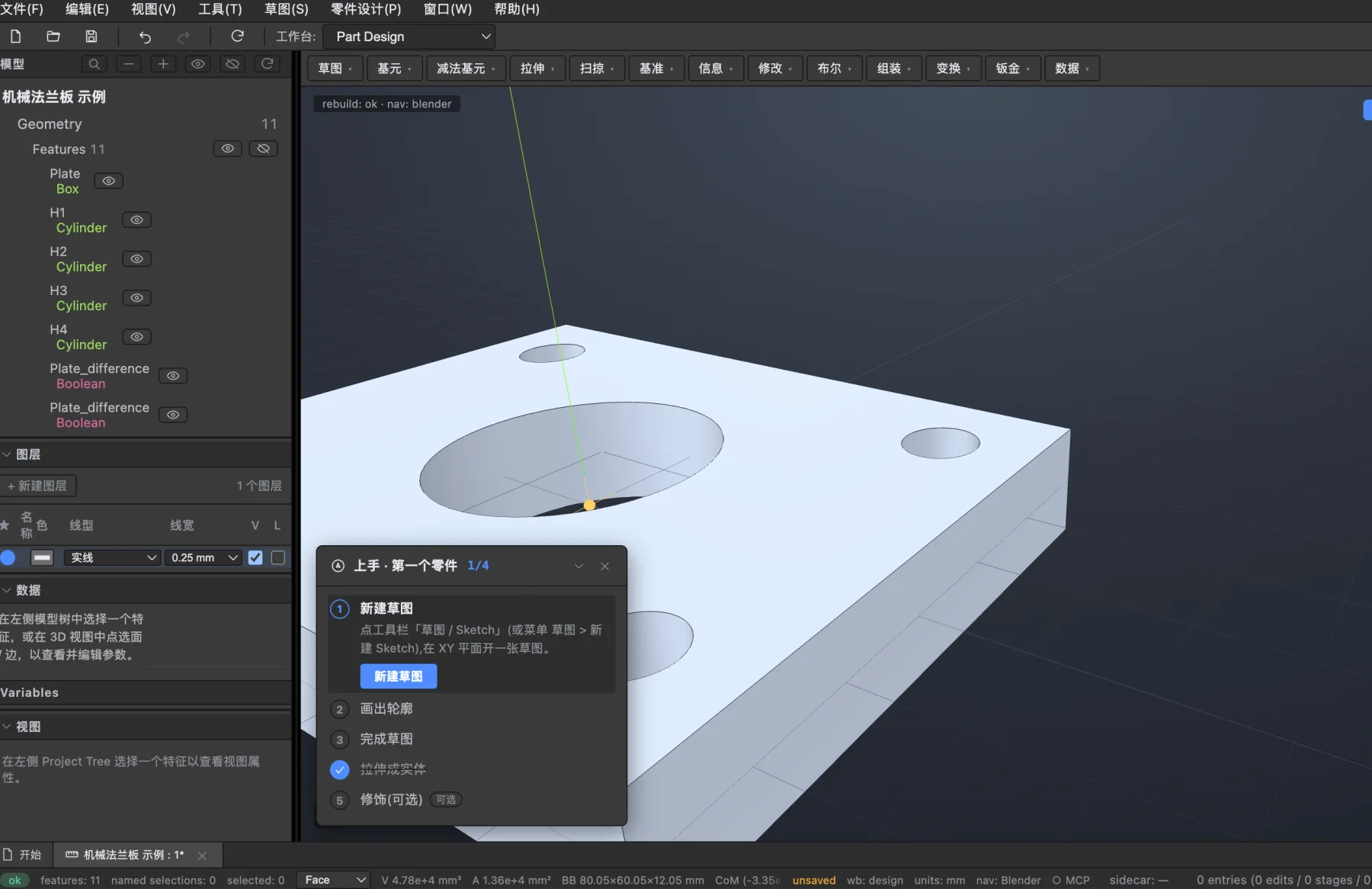The width and height of the screenshot is (1372, 889).
Task: Save the document with the disk icon
Action: pos(91,37)
